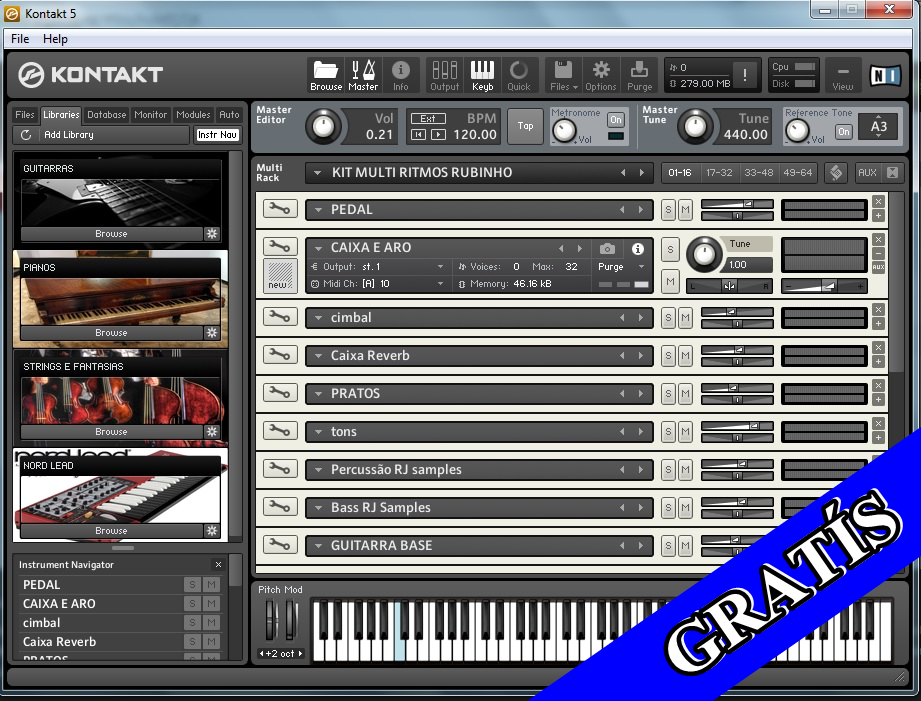Open CAIXA E ARO Midi Ch dropdown

coord(440,284)
